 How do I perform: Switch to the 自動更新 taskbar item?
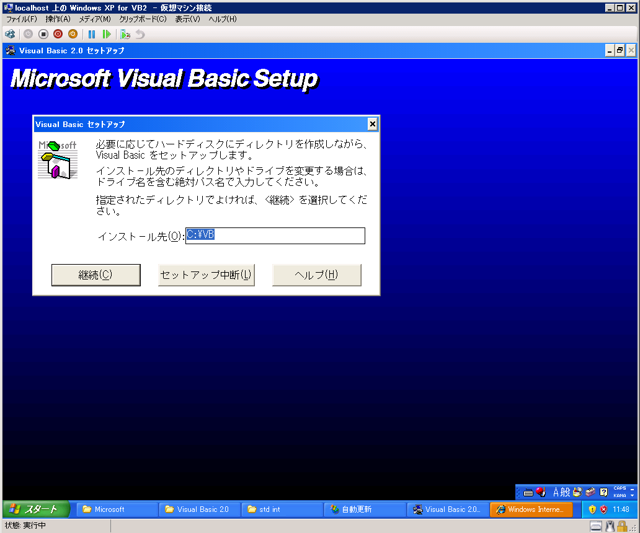(364, 509)
